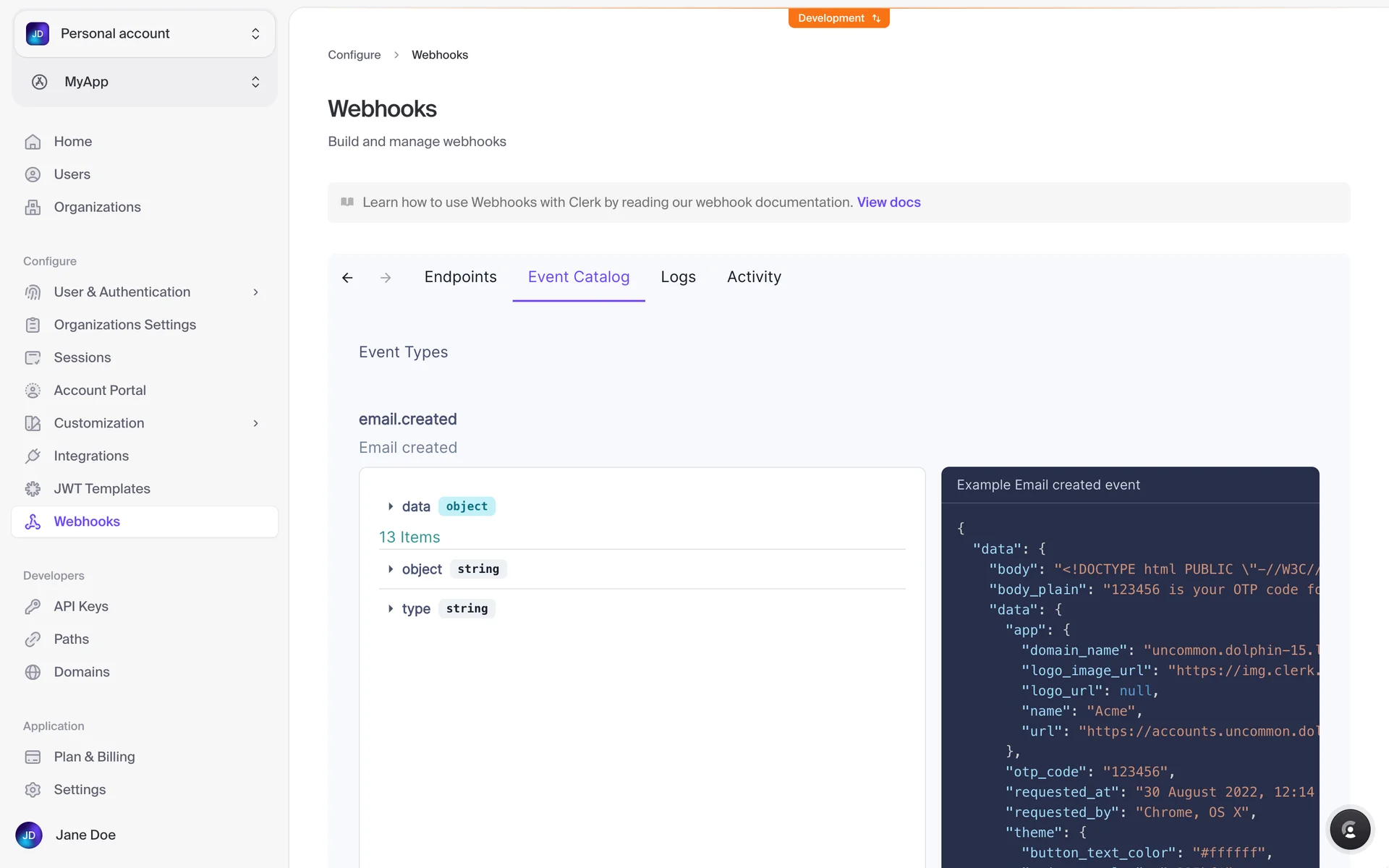This screenshot has width=1389, height=868.
Task: Switch to the Endpoints tab
Action: tap(460, 277)
